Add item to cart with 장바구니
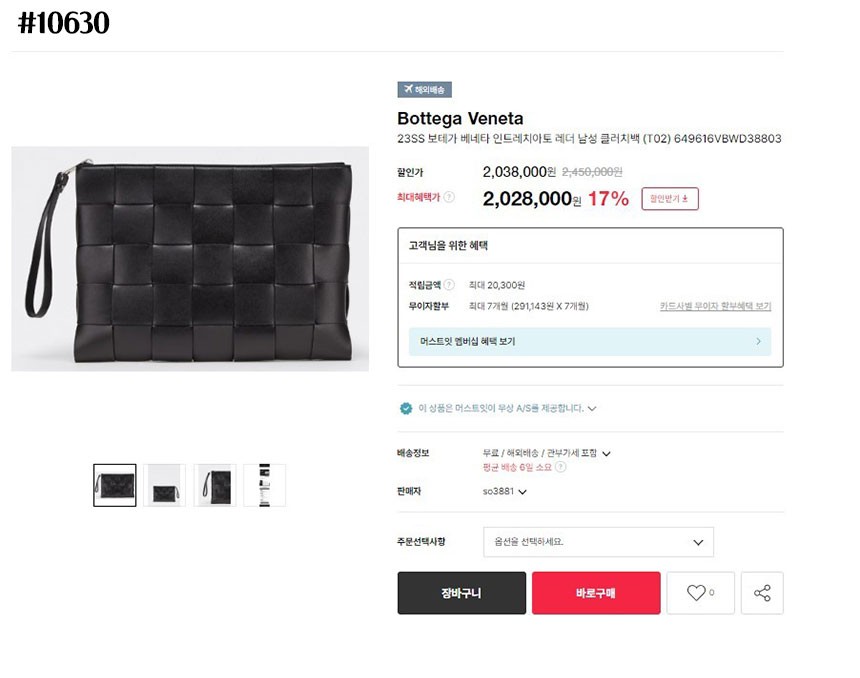This screenshot has width=860, height=678. coord(461,593)
